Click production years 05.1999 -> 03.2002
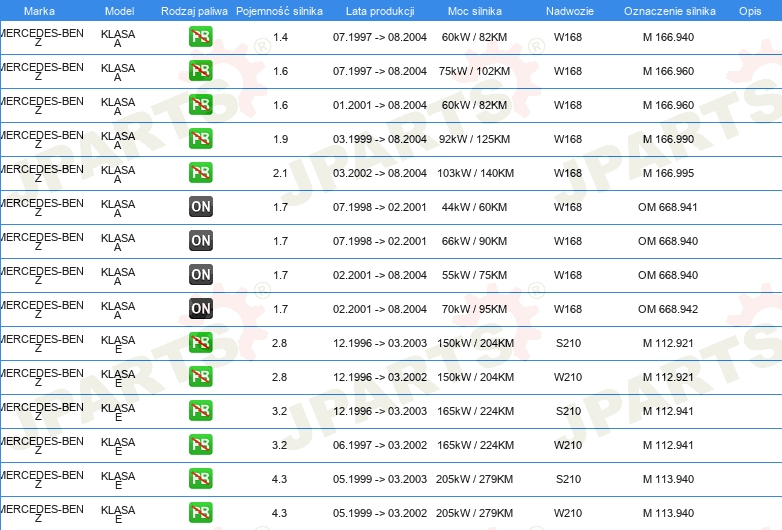The height and width of the screenshot is (530, 782). [380, 513]
